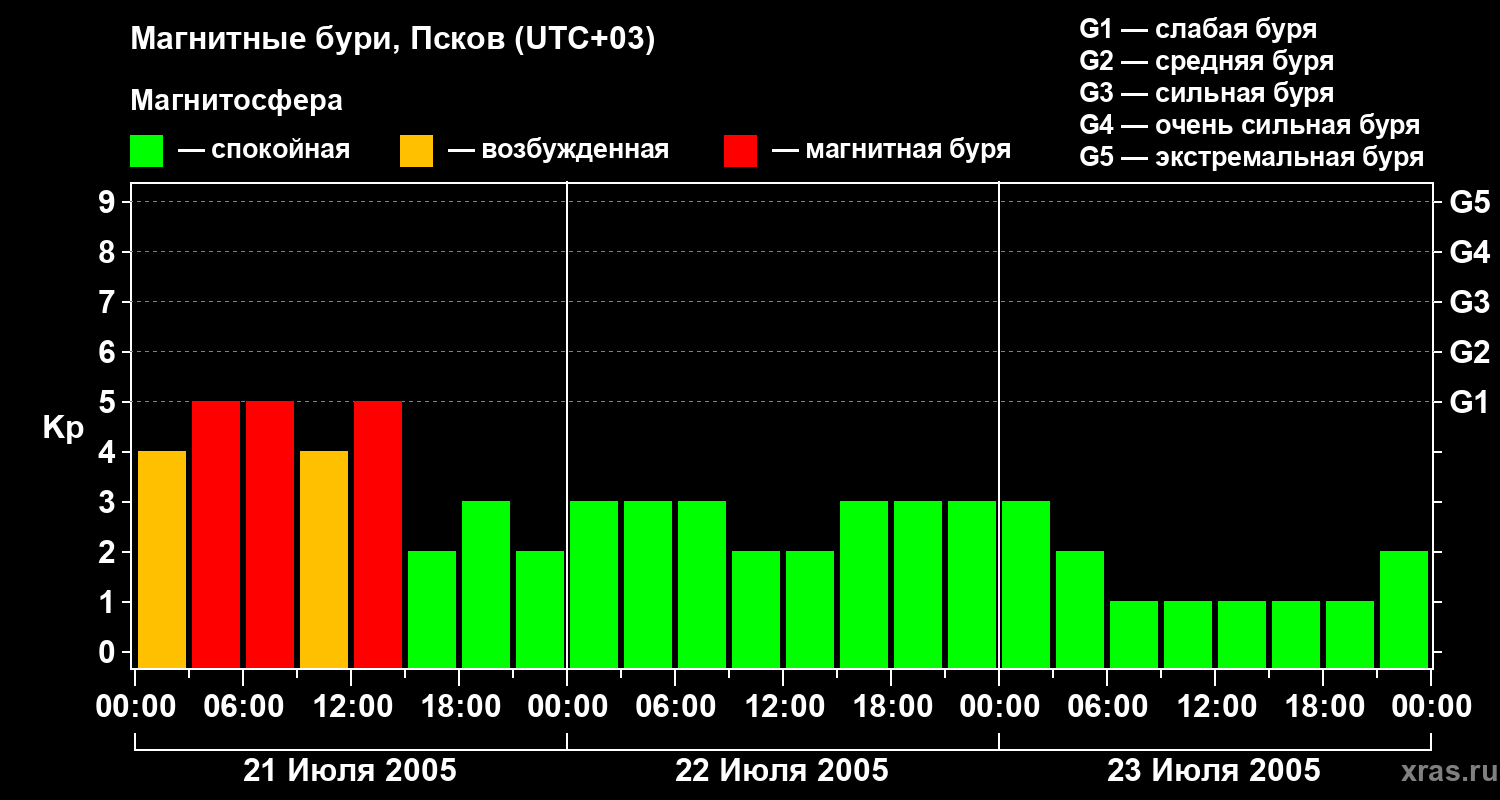
Task: Click the green «спокойная» legend swatch
Action: click(146, 151)
